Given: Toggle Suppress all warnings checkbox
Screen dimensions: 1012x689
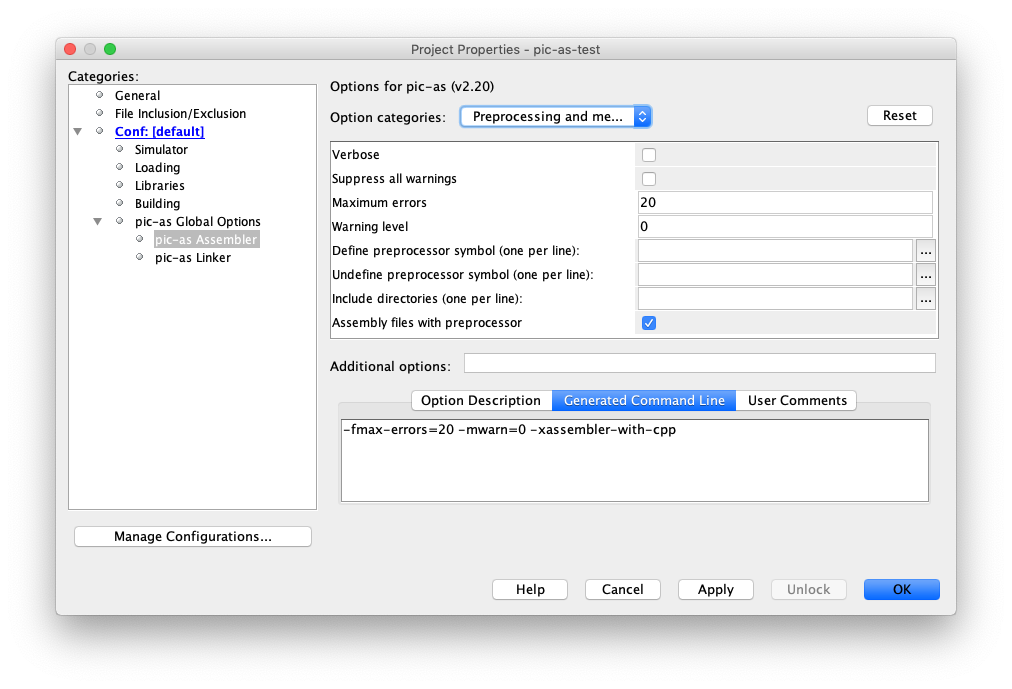Looking at the screenshot, I should click(649, 179).
